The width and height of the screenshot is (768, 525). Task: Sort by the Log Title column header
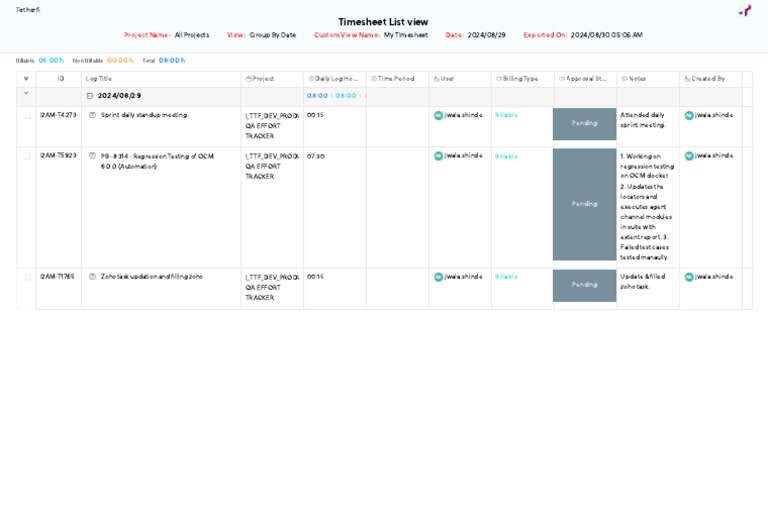(98, 79)
